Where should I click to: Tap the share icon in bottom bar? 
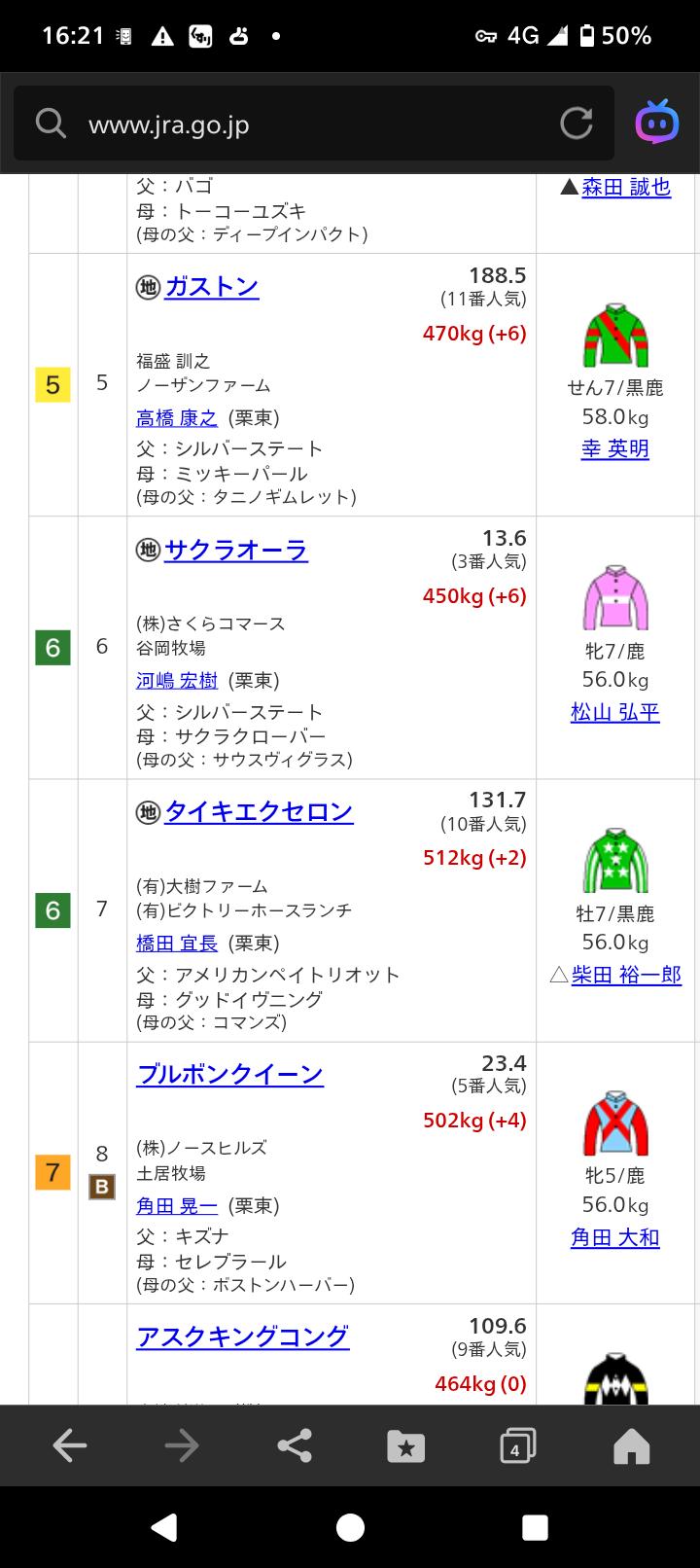tap(295, 1446)
